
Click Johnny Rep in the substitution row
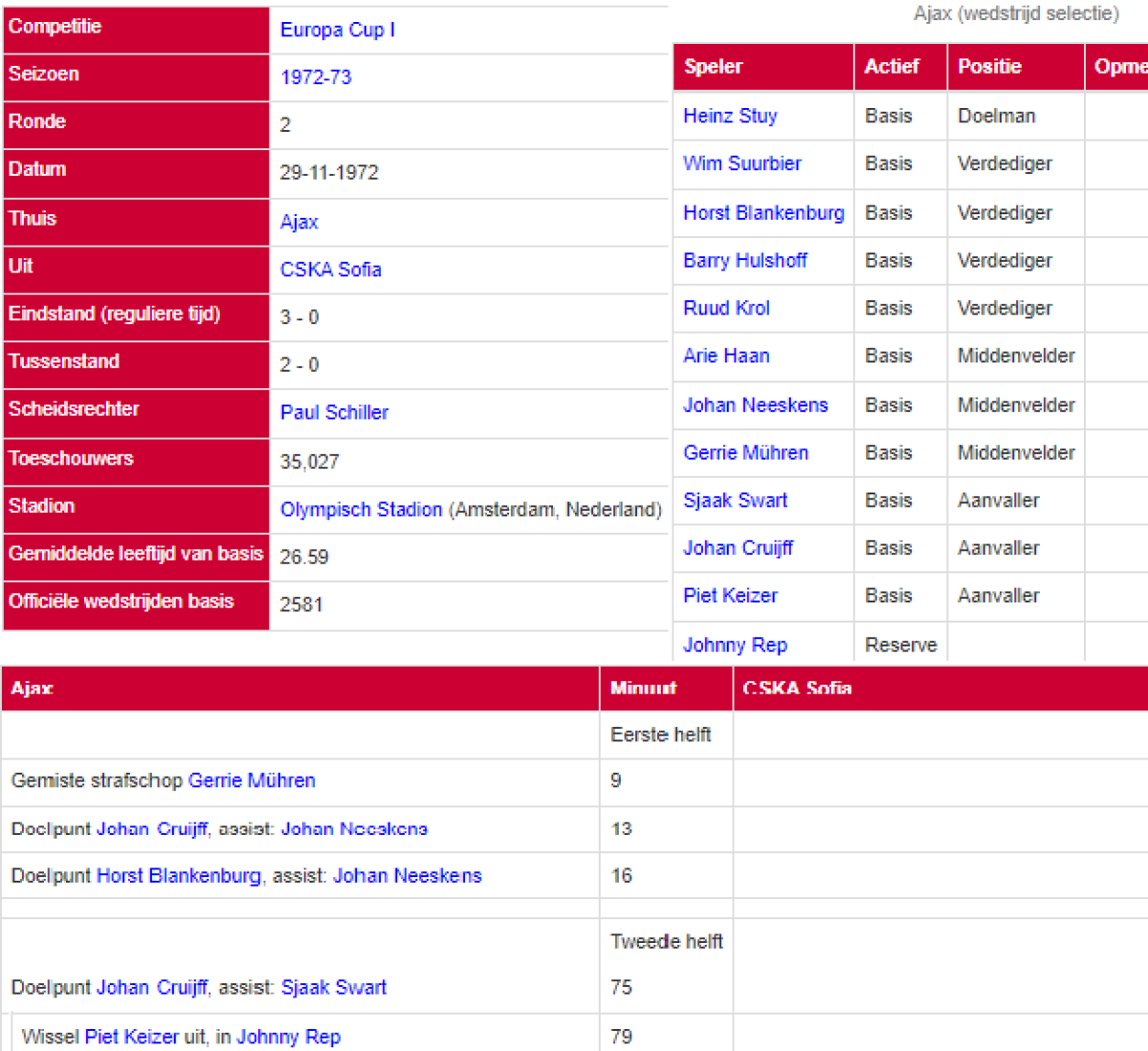[x=288, y=1037]
